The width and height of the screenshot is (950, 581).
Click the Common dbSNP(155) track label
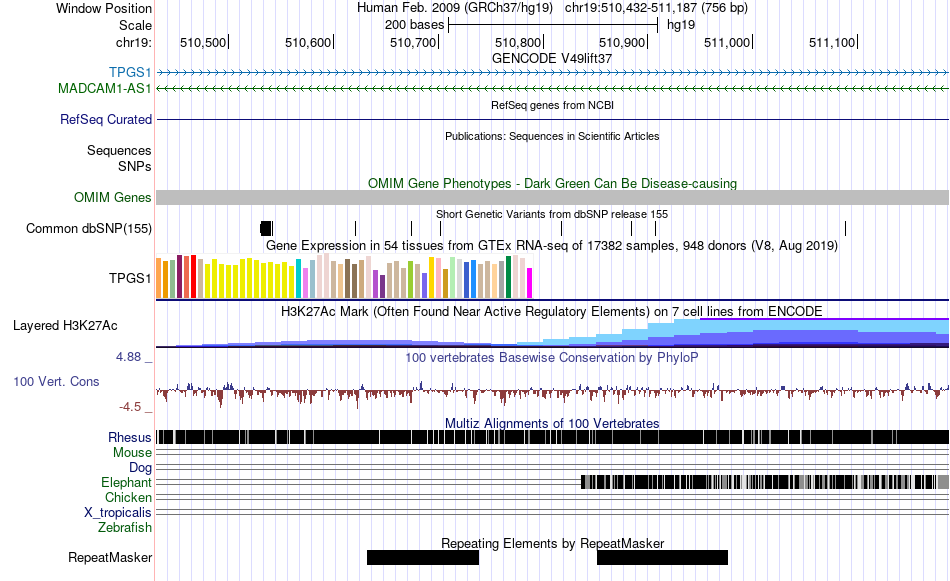[88, 228]
